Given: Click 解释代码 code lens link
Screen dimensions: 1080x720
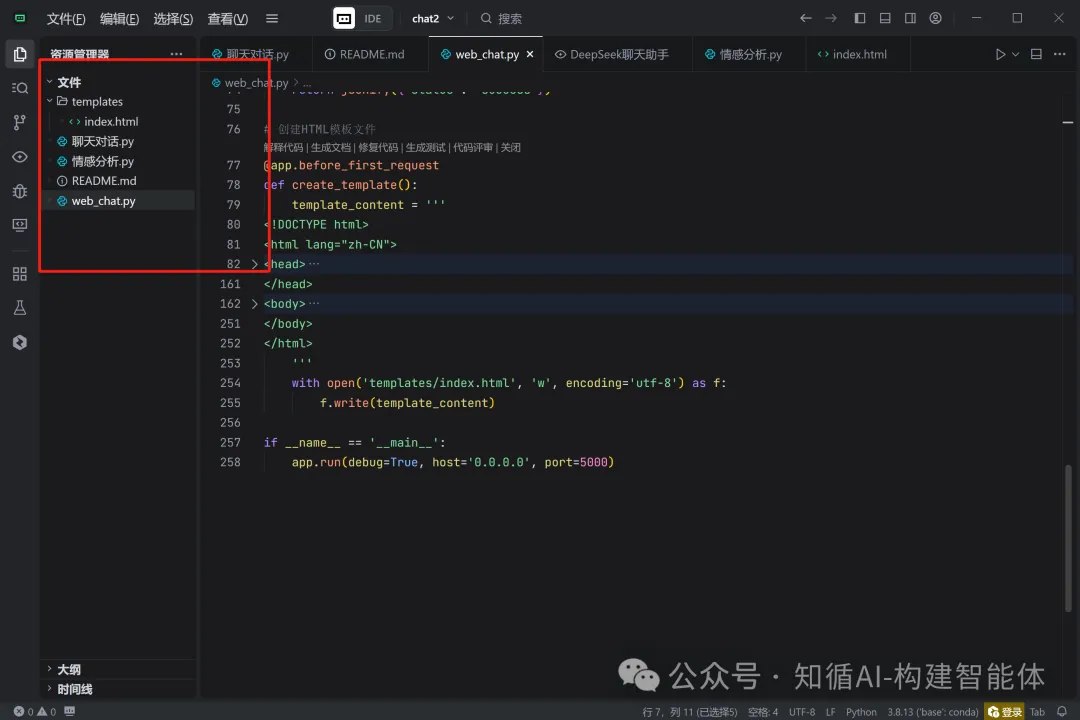Looking at the screenshot, I should 283,147.
